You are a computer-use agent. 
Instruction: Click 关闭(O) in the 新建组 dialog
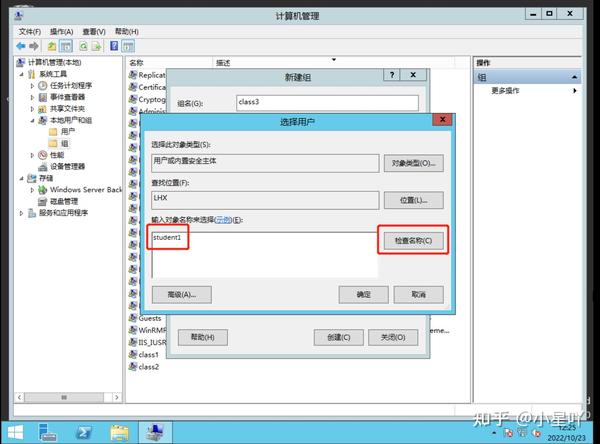393,337
